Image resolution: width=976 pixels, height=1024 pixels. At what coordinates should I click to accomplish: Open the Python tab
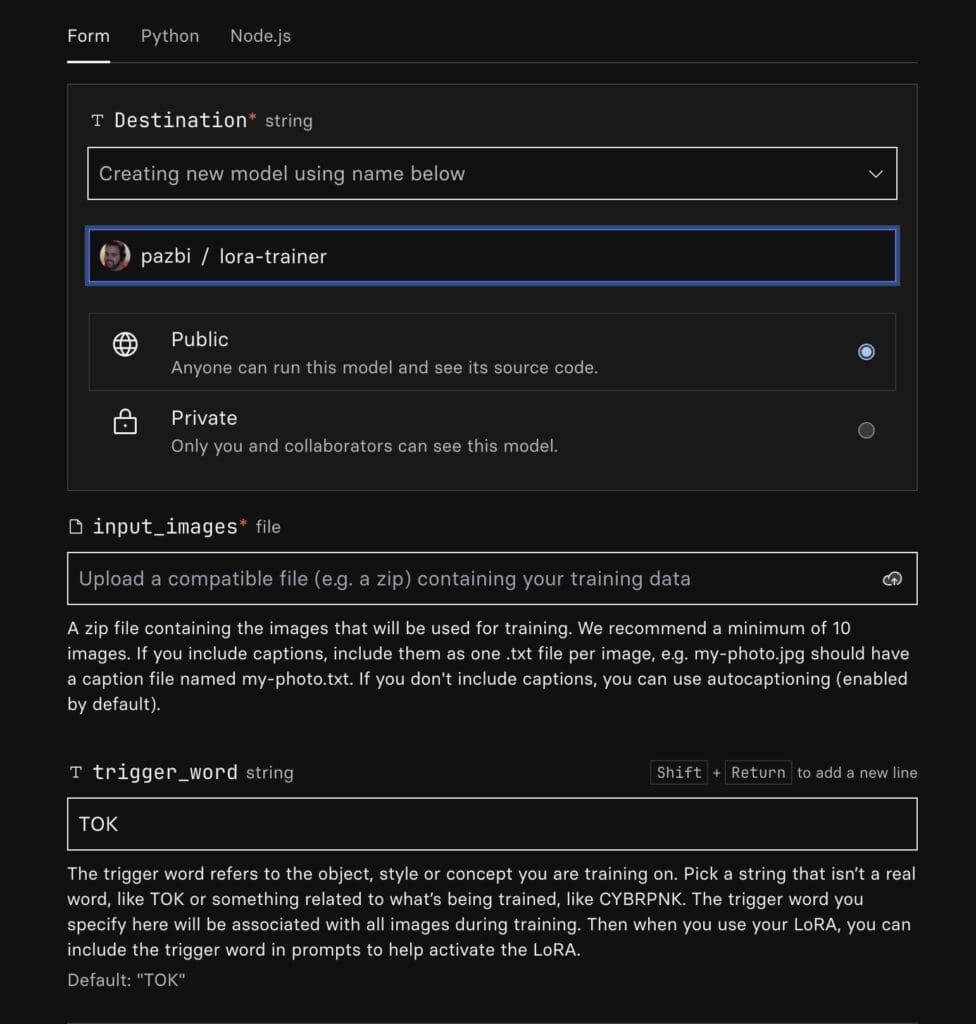pos(170,36)
